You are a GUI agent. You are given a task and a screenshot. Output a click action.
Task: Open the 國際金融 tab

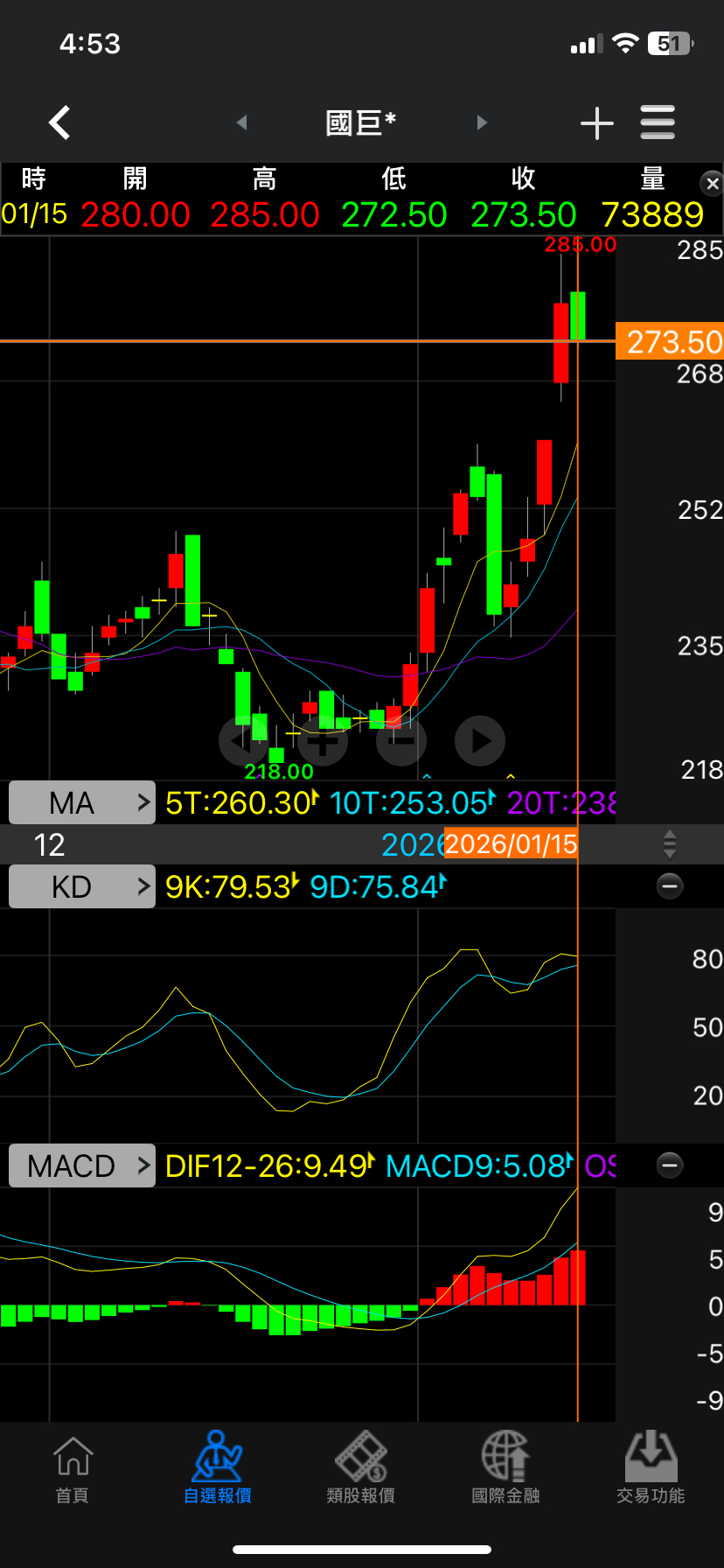click(x=505, y=1469)
